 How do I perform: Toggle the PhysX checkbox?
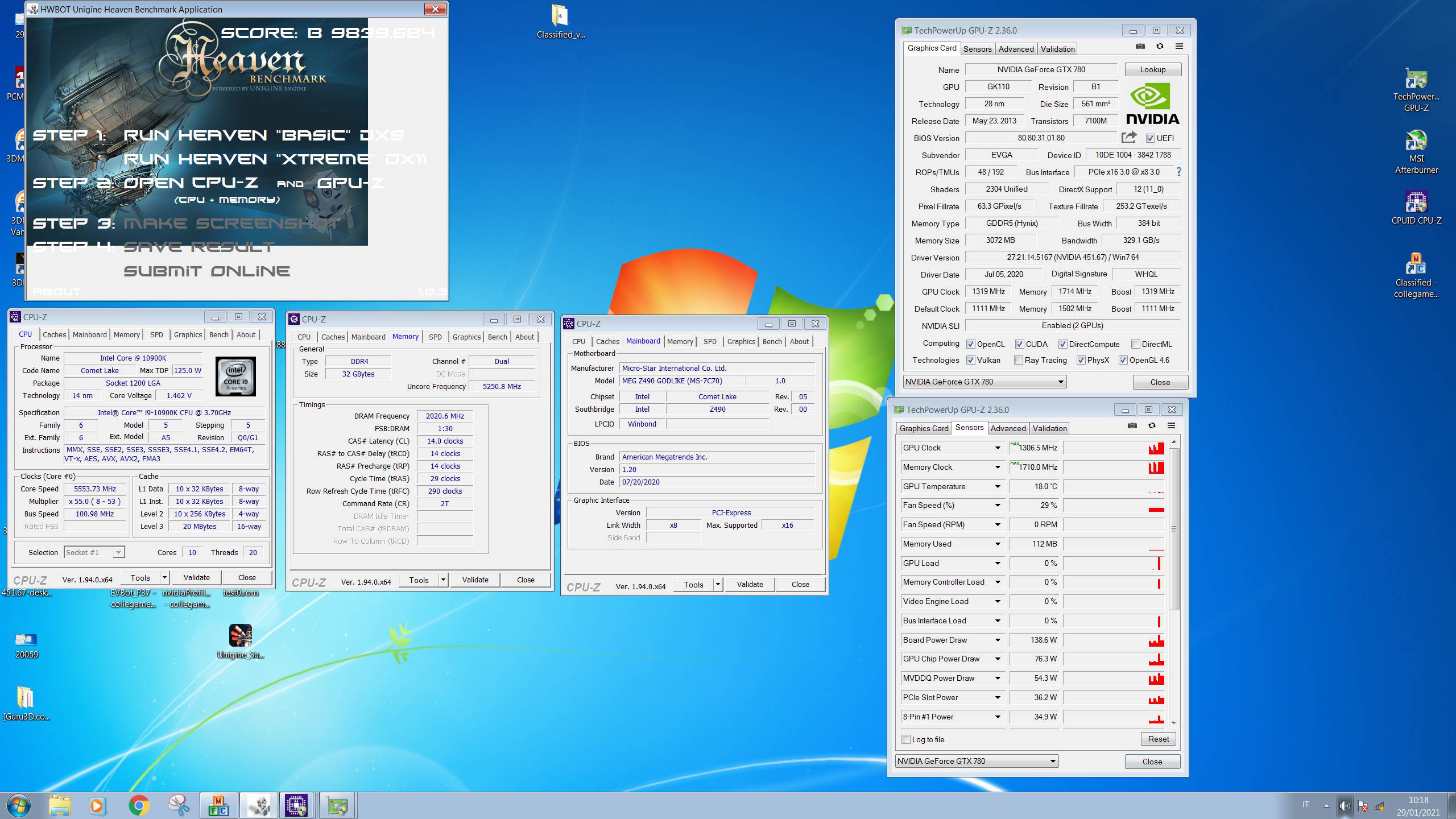coord(1080,360)
